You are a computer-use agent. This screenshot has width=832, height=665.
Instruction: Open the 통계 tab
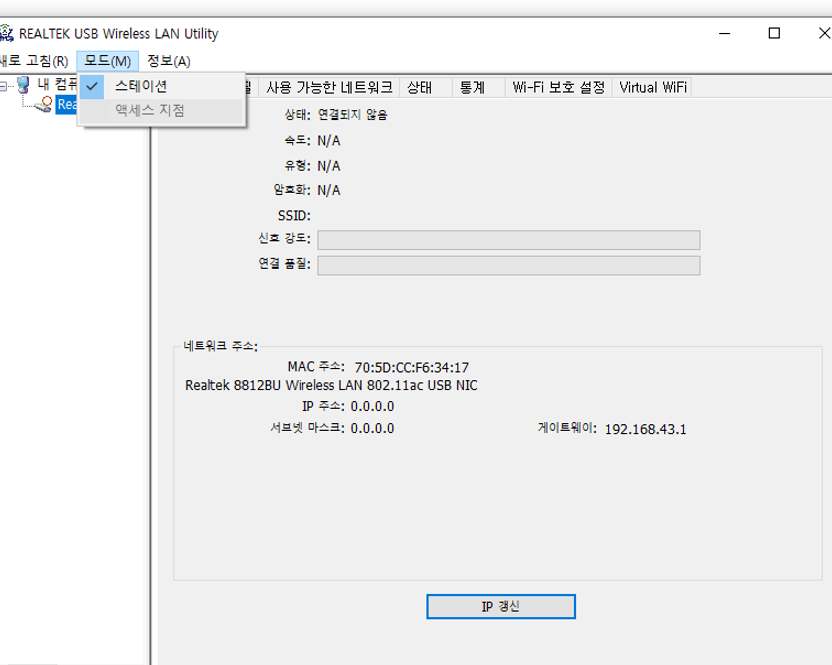click(x=472, y=87)
